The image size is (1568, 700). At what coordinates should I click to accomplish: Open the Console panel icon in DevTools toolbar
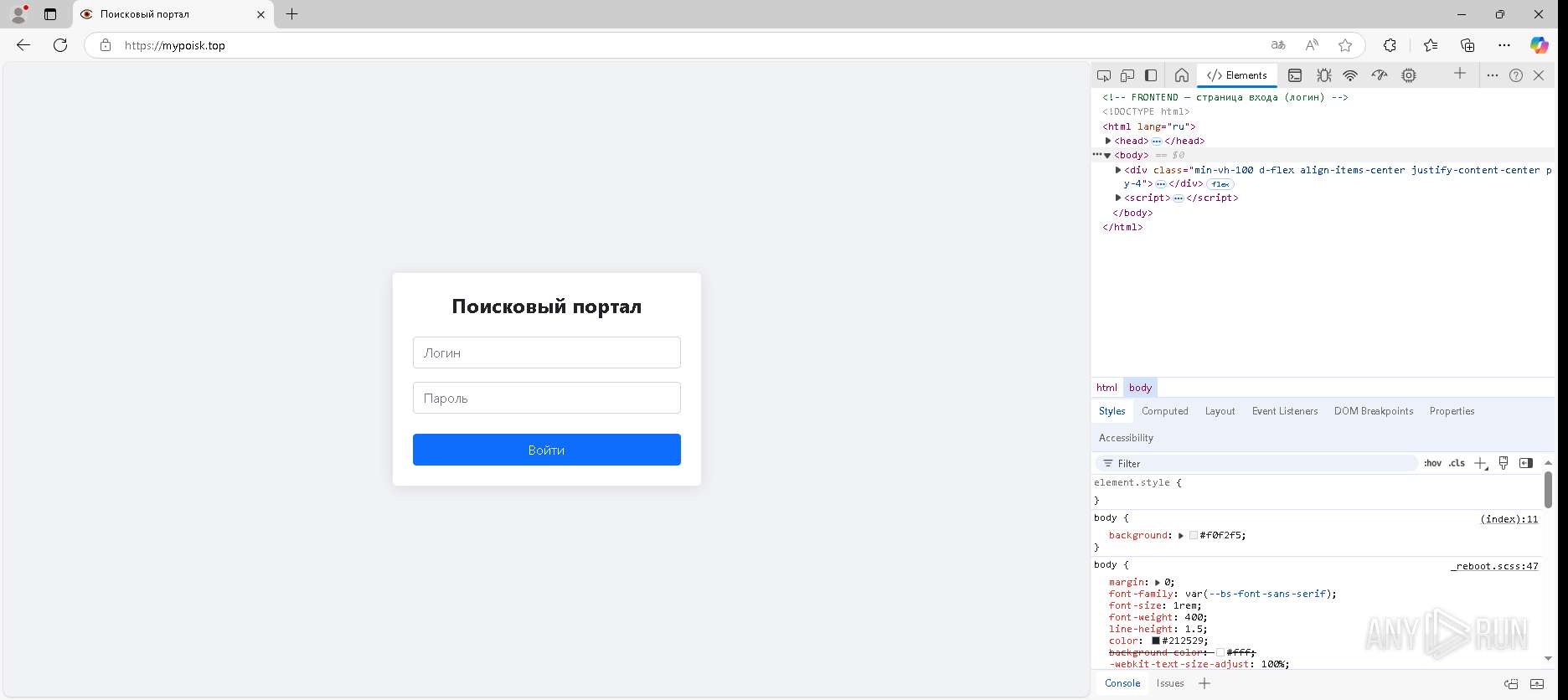(1295, 75)
